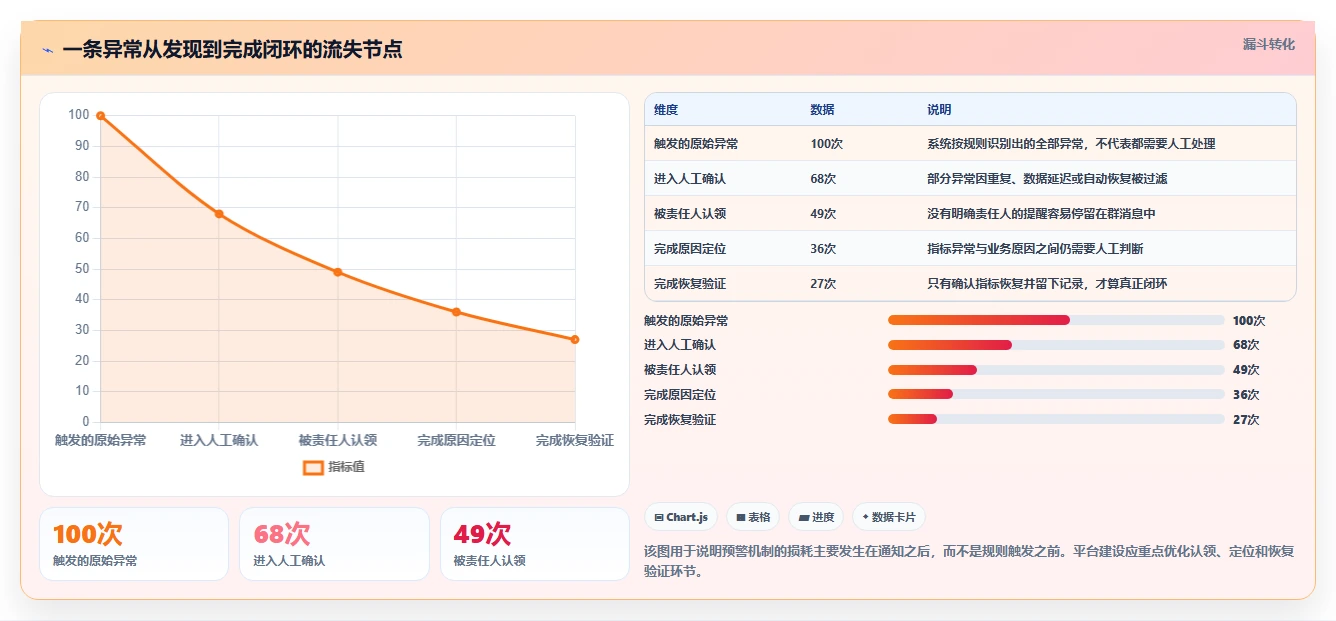Select the chart point for 被责任人认领
This screenshot has width=1336, height=621.
coord(337,272)
